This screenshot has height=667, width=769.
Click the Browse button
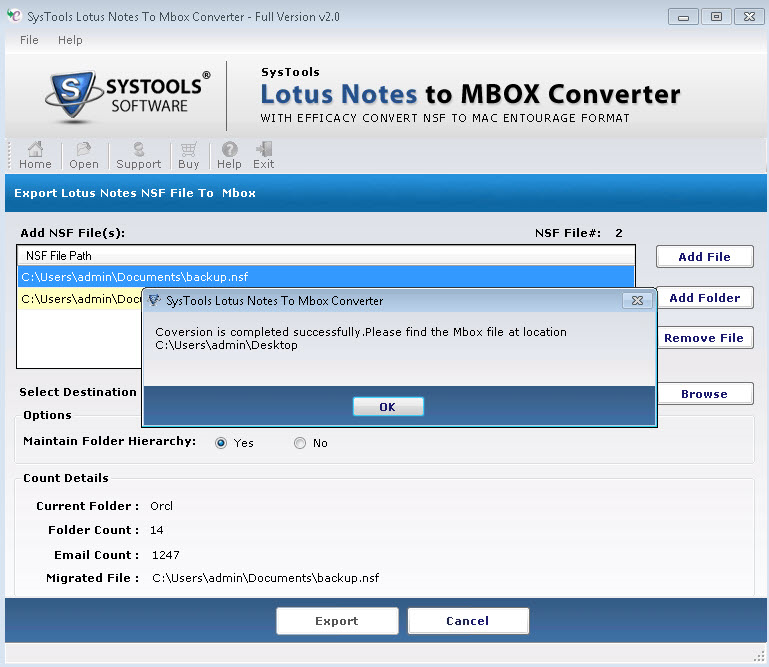[705, 394]
